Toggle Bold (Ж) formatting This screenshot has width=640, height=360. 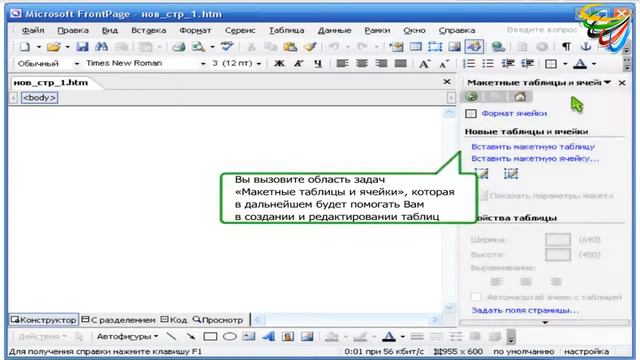click(x=279, y=64)
